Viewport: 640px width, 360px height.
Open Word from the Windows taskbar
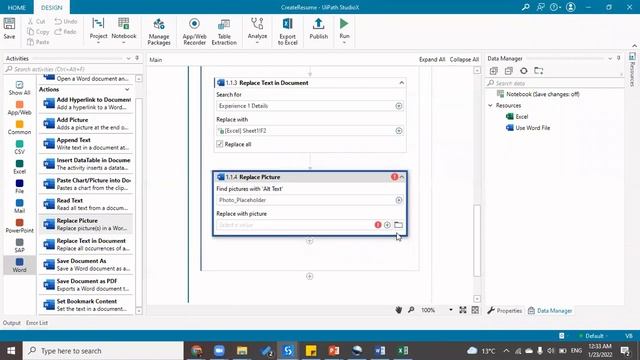coord(380,351)
